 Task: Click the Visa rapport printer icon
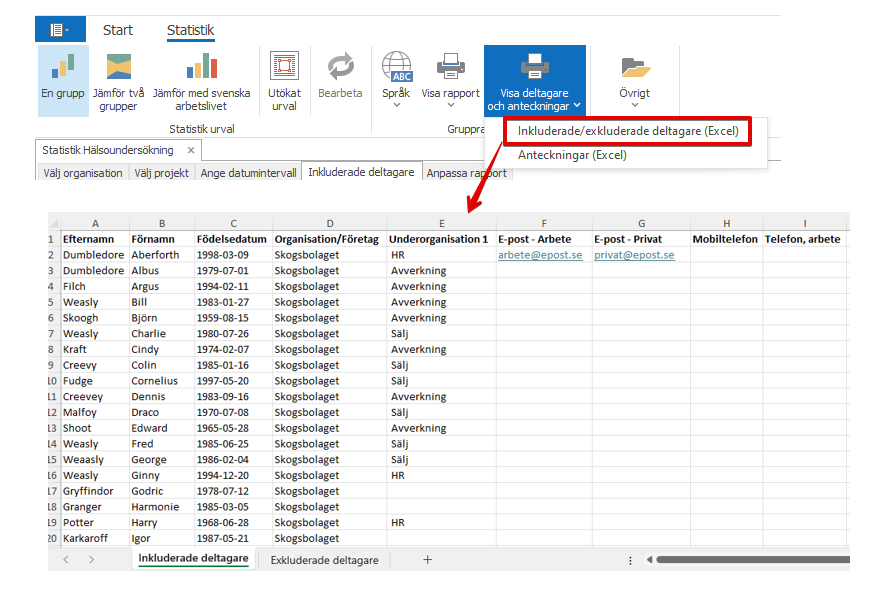pyautogui.click(x=451, y=66)
